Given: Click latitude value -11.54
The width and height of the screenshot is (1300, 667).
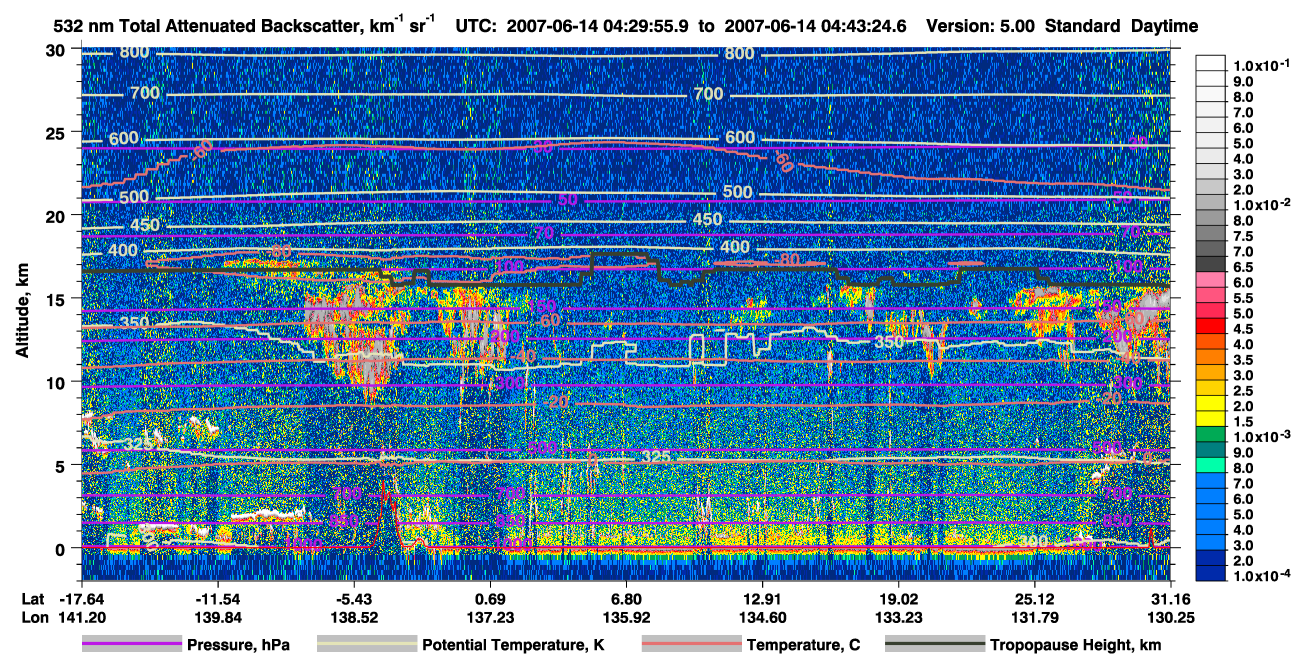Looking at the screenshot, I should [x=218, y=598].
